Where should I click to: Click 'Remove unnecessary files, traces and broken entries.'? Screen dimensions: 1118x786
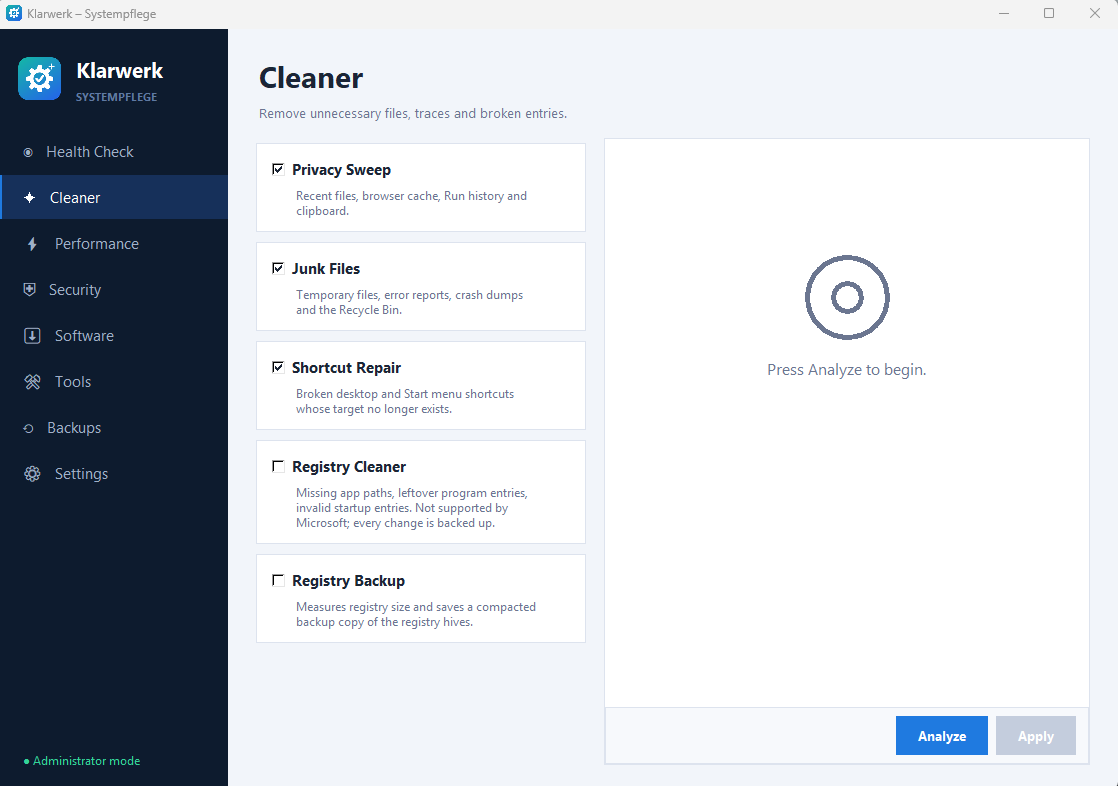click(x=413, y=113)
